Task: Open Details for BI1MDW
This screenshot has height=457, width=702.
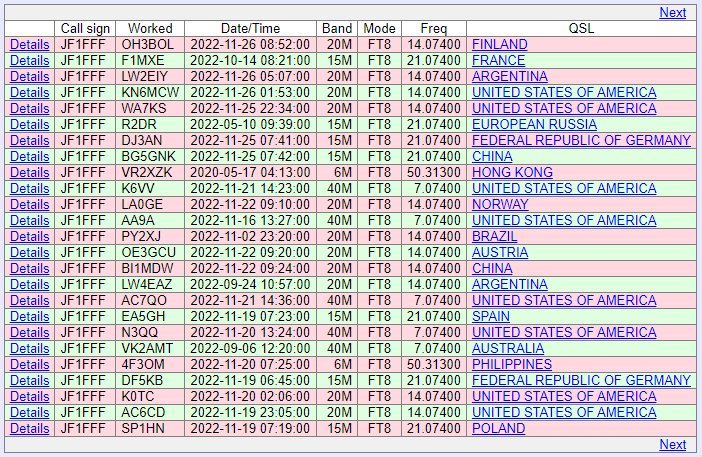Action: 30,269
